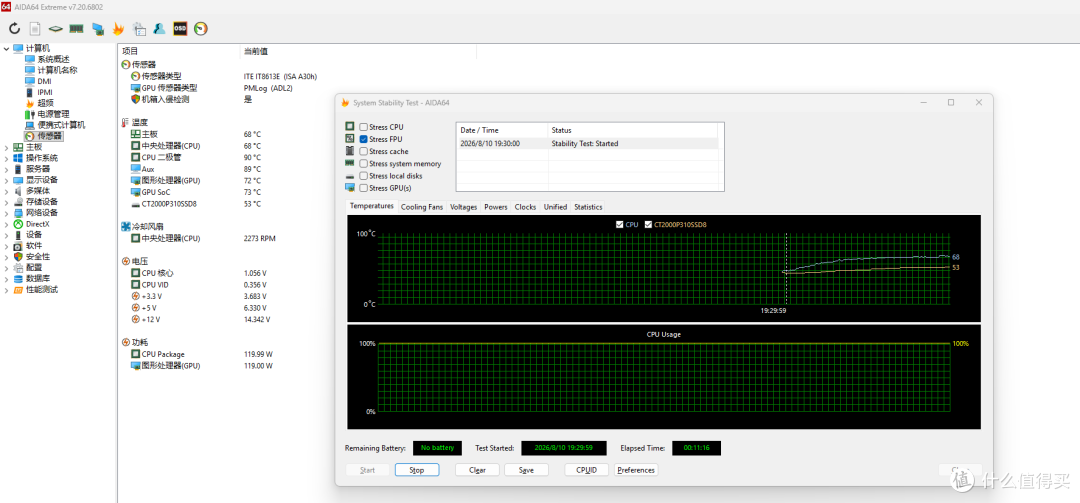Expand the 网络设备 node arrow
The image size is (1080, 503).
[x=6, y=213]
